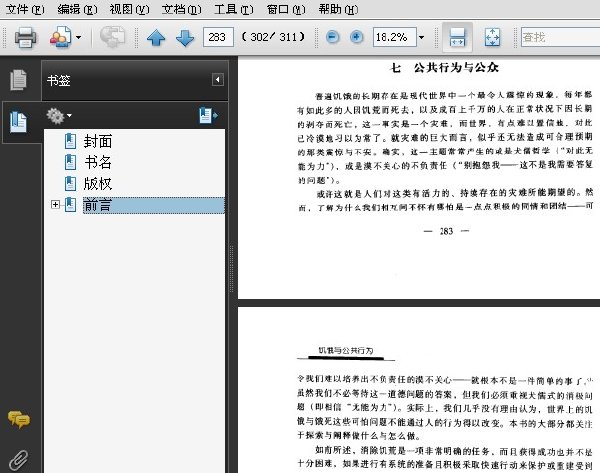The width and height of the screenshot is (600, 473).
Task: Zoom out with the minus button
Action: tap(332, 37)
